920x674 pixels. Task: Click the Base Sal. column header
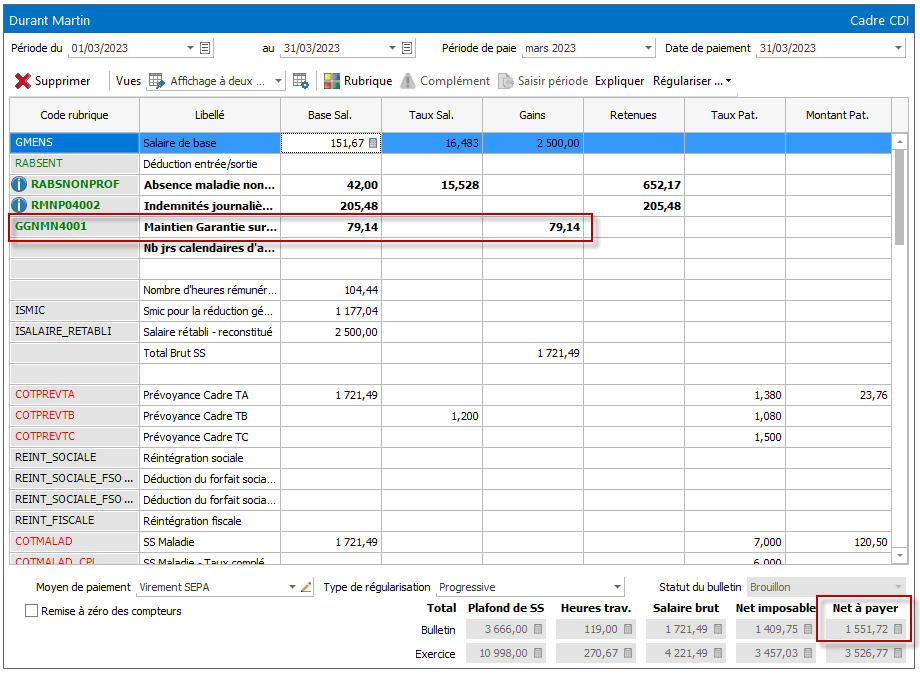(330, 115)
